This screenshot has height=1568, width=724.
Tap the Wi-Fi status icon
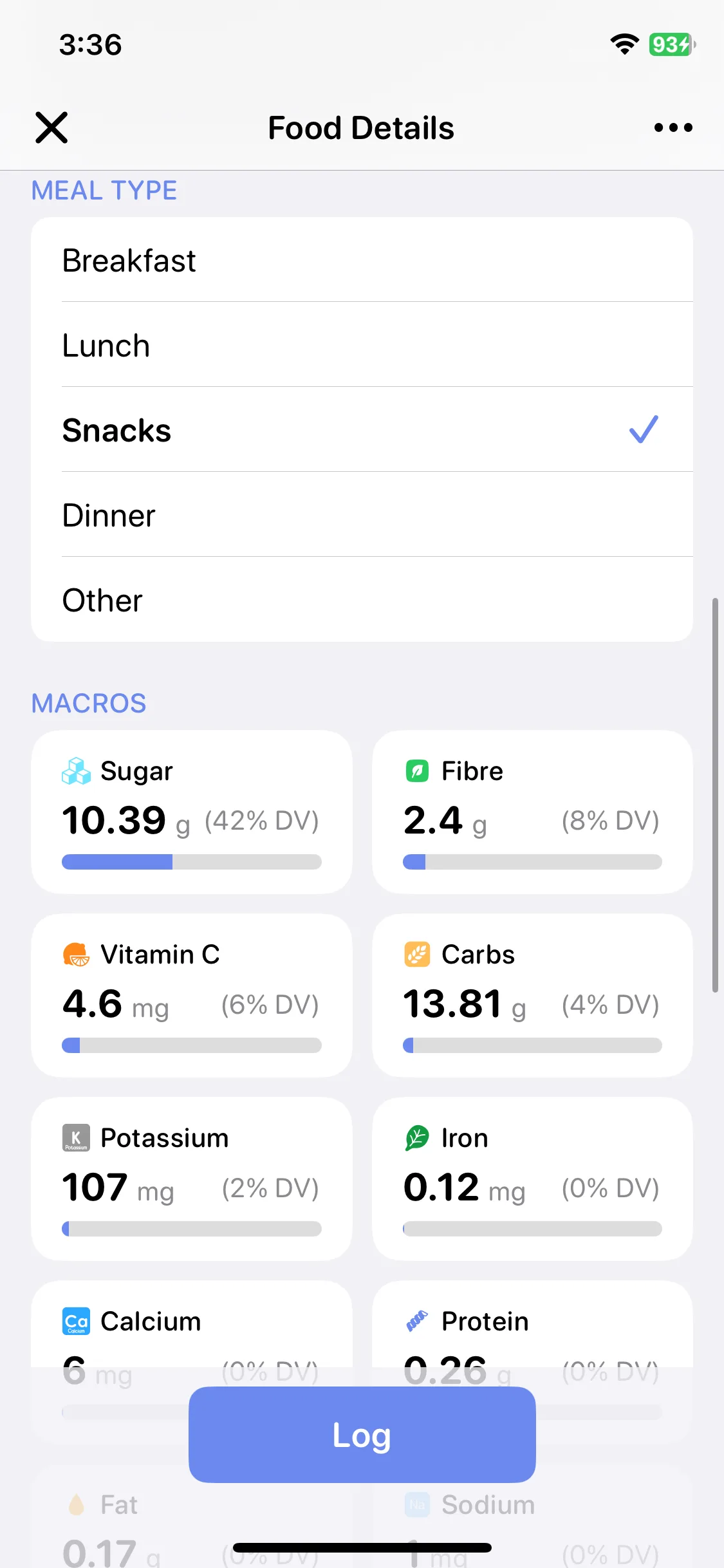624,44
